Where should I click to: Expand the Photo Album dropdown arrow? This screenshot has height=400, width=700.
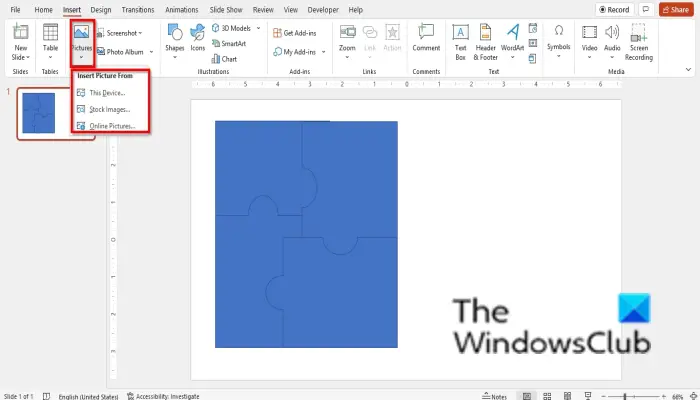tap(151, 52)
